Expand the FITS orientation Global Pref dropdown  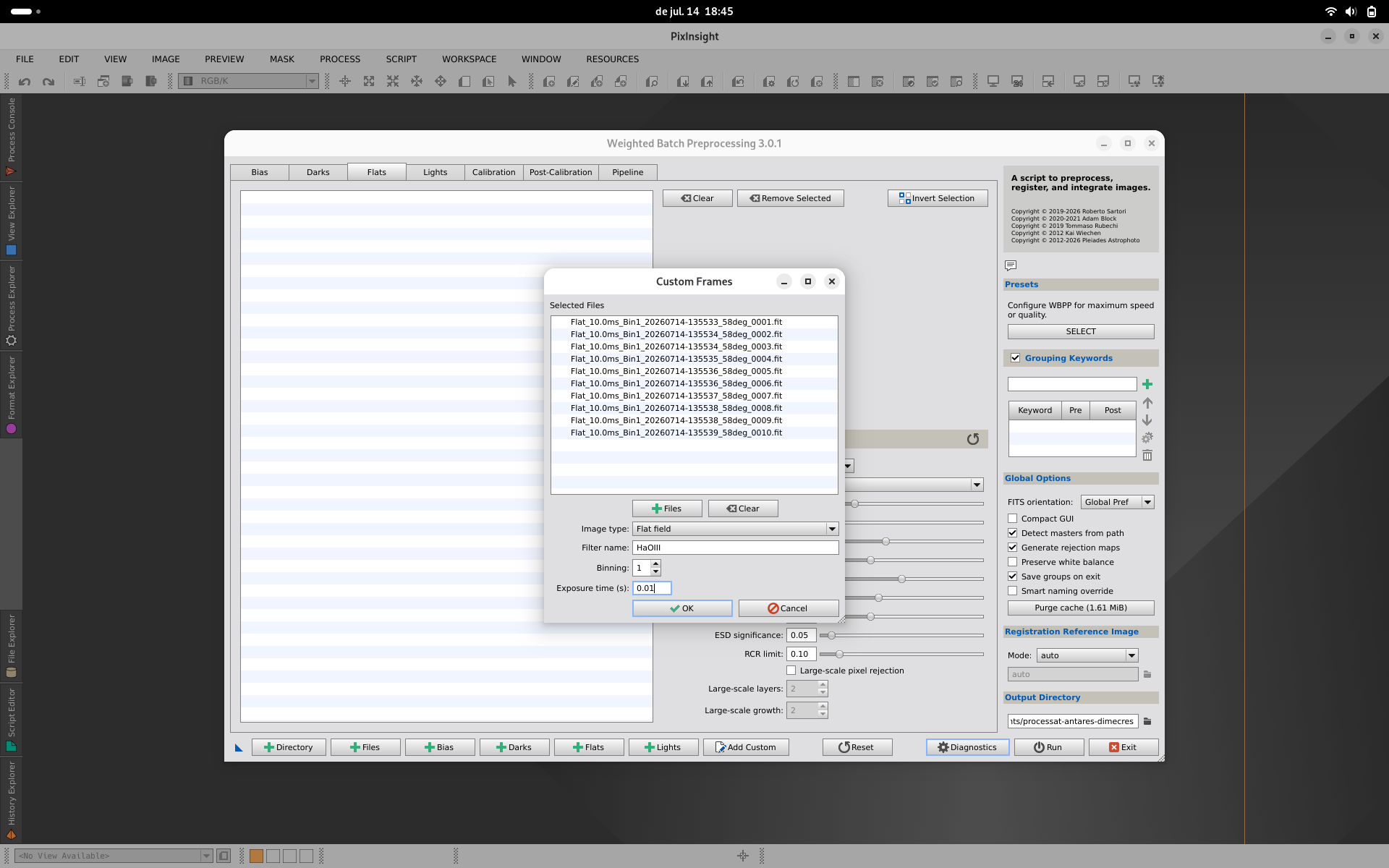(1118, 502)
